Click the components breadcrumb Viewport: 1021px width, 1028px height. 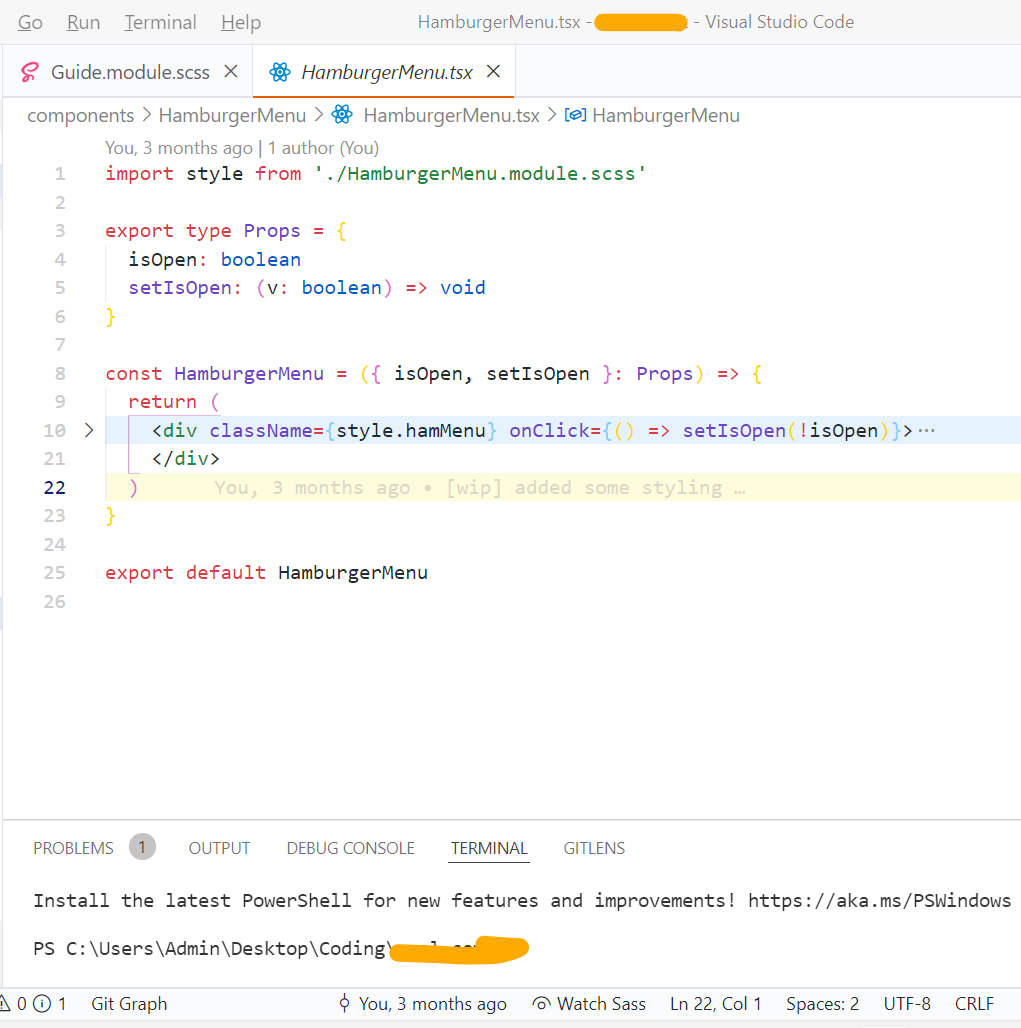81,115
